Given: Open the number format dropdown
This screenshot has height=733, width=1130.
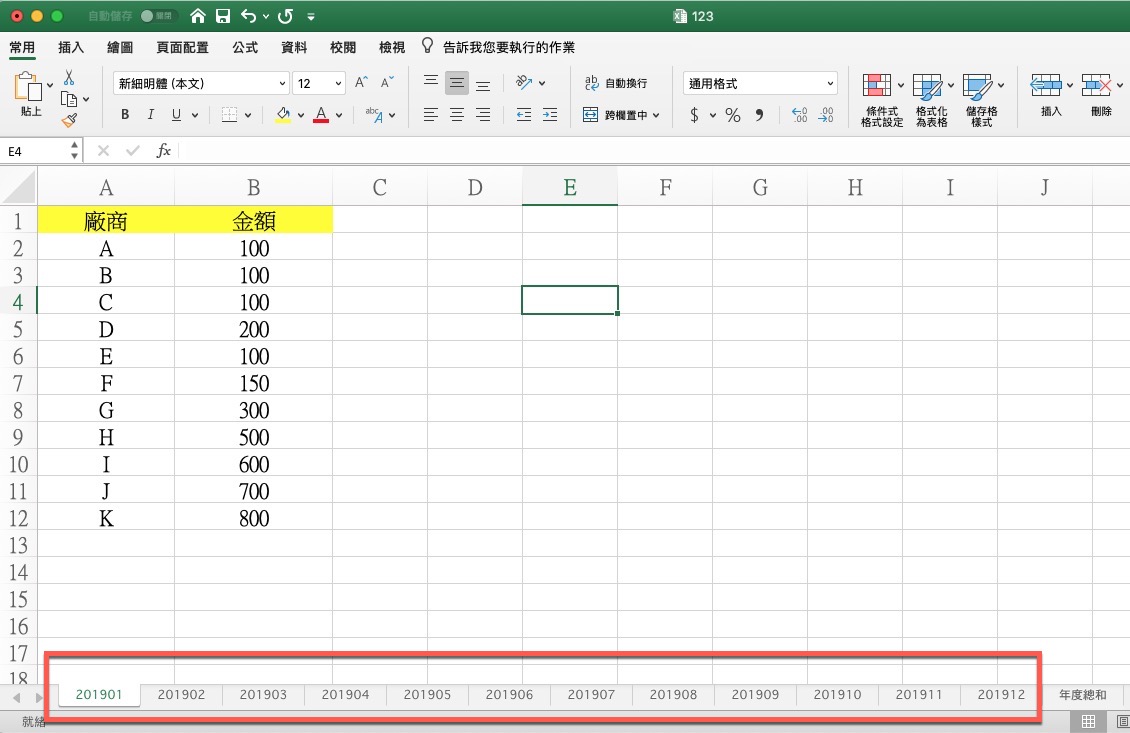Looking at the screenshot, I should pyautogui.click(x=831, y=84).
